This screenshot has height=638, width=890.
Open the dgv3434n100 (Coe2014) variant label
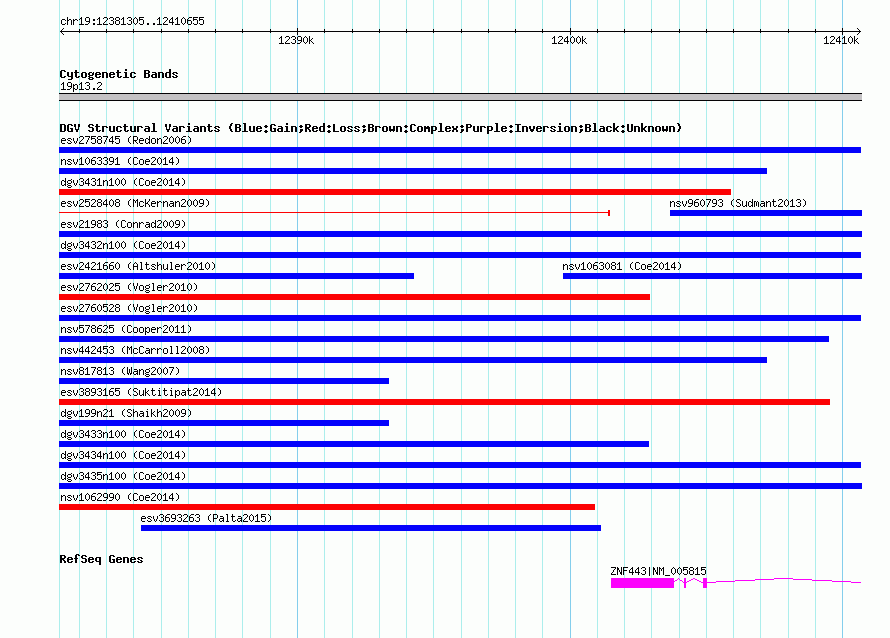click(x=123, y=455)
